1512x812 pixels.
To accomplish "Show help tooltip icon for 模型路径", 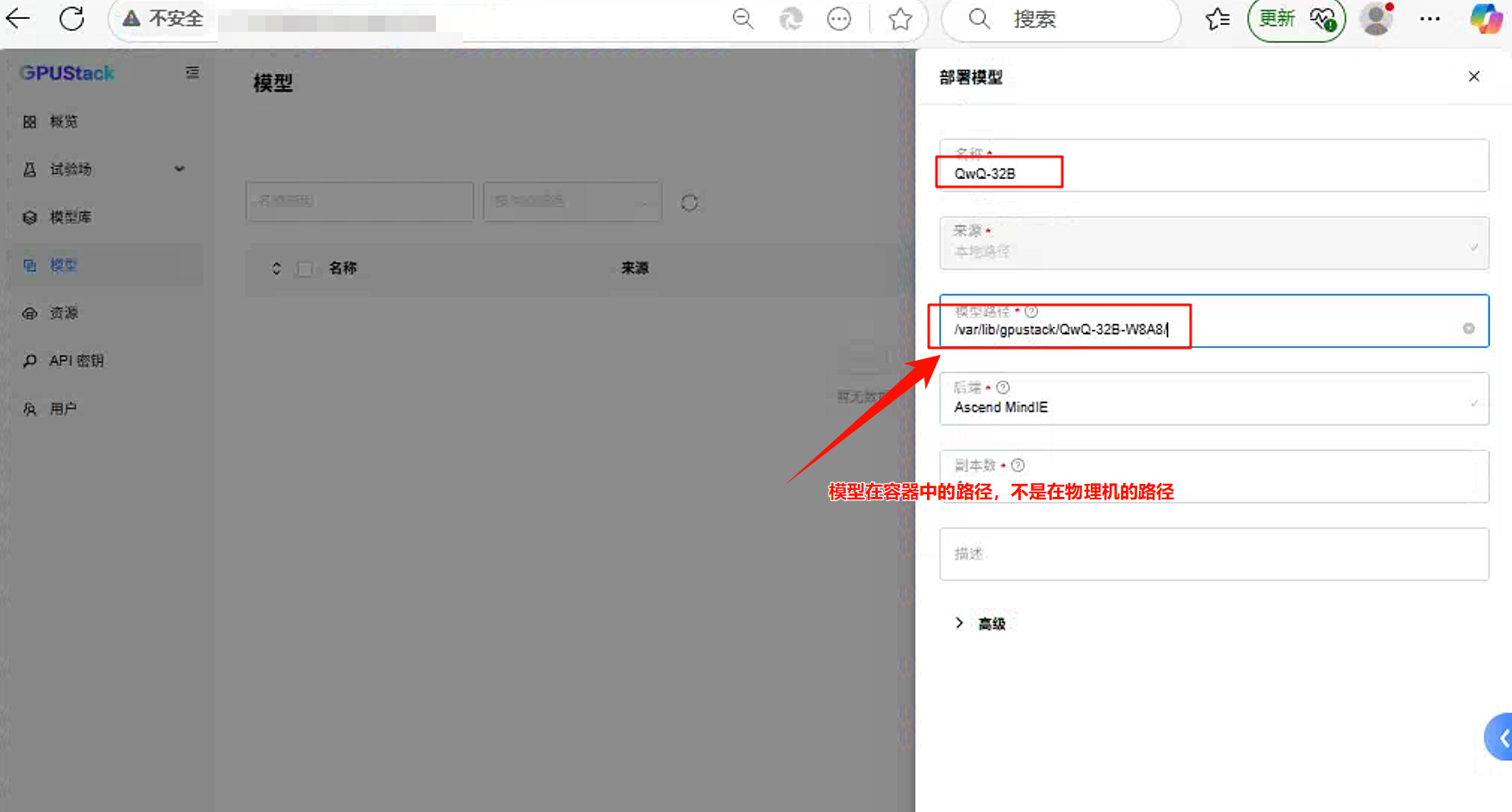I will 1031,311.
